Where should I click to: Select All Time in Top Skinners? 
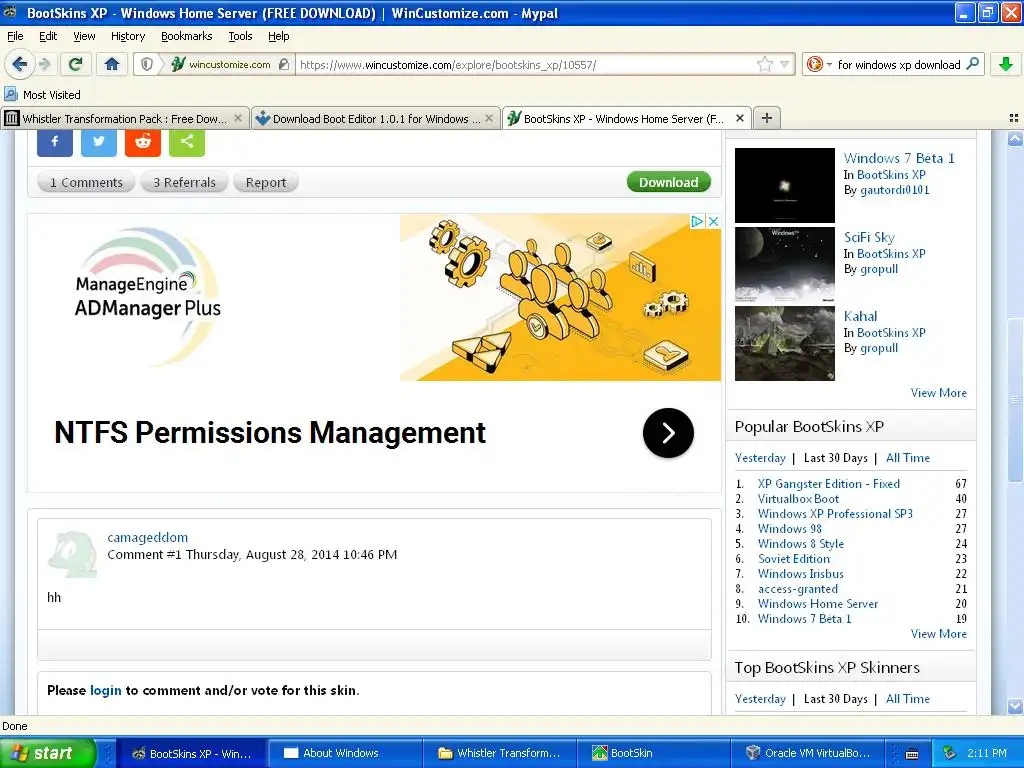[908, 699]
